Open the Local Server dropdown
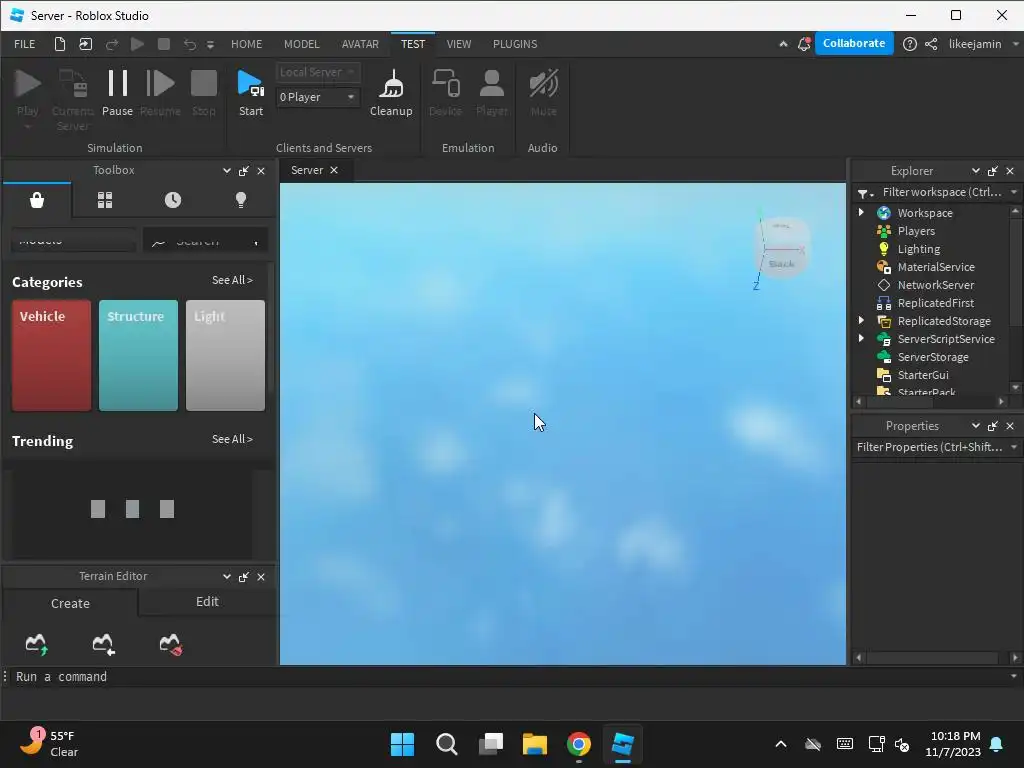Screen dimensions: 1024x768 (x=317, y=72)
